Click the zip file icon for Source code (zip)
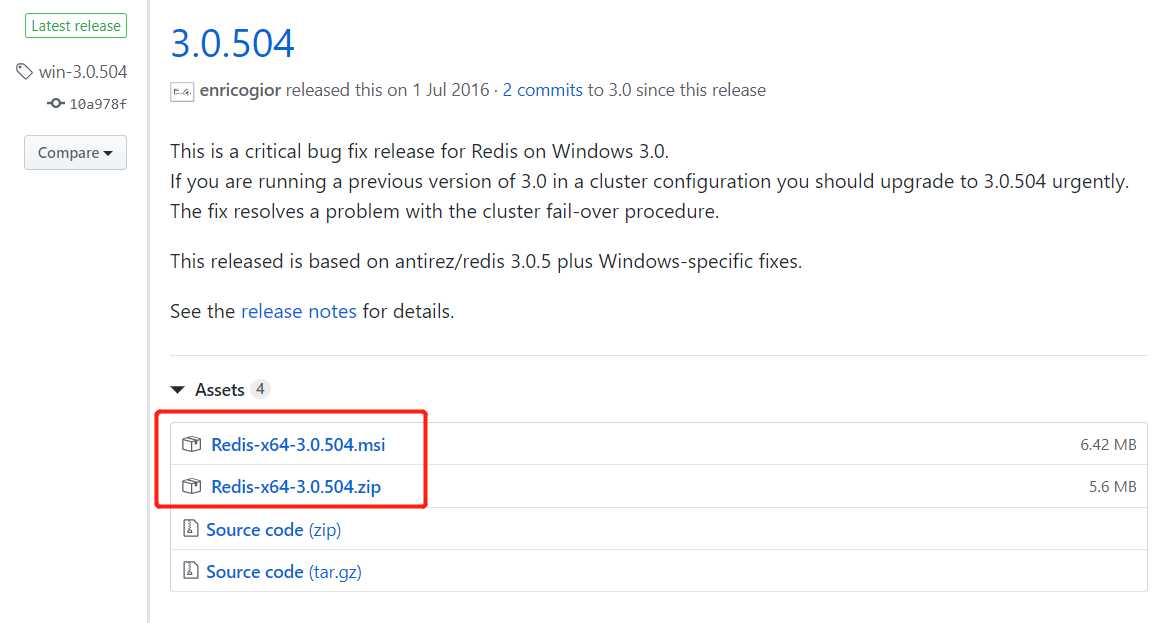The height and width of the screenshot is (623, 1172). (x=191, y=529)
